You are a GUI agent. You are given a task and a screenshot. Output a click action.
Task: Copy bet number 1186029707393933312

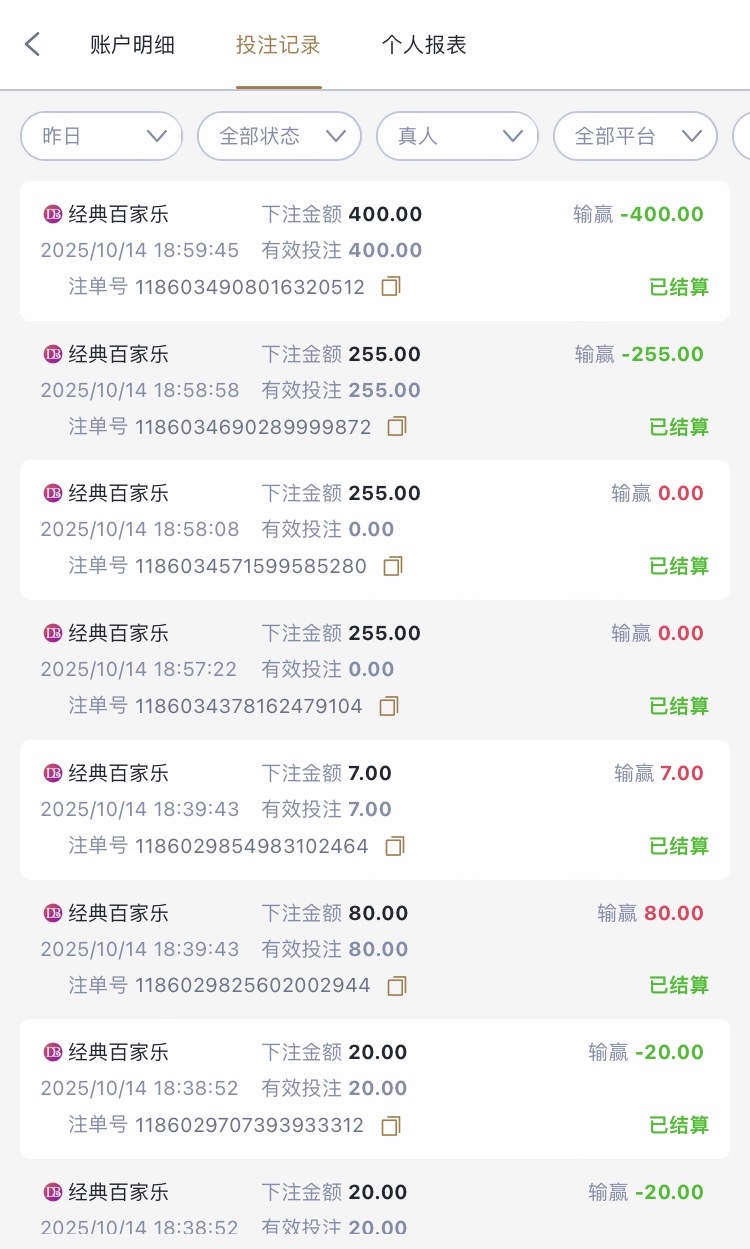(x=391, y=1125)
